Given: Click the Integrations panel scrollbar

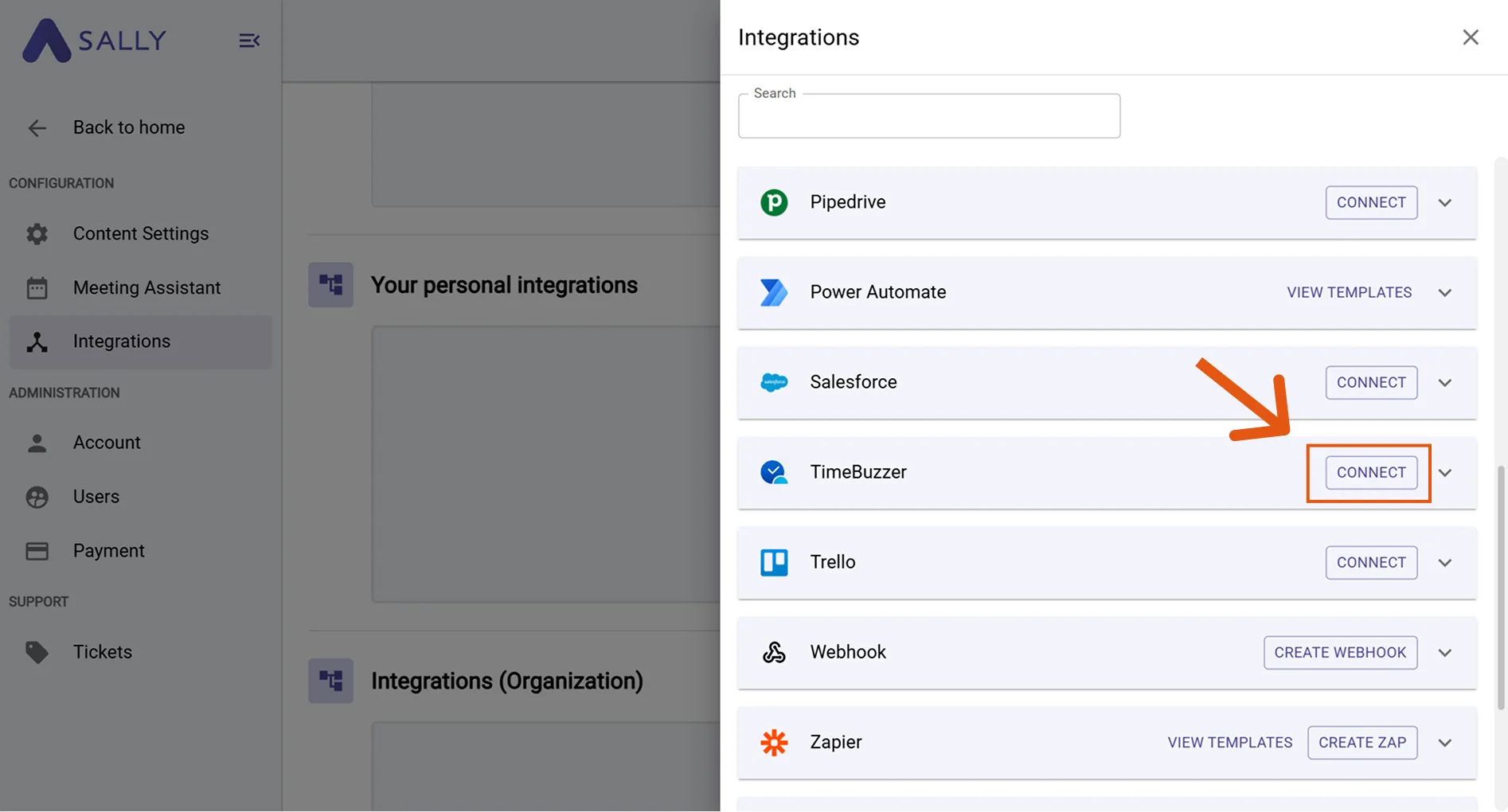Looking at the screenshot, I should [x=1501, y=588].
